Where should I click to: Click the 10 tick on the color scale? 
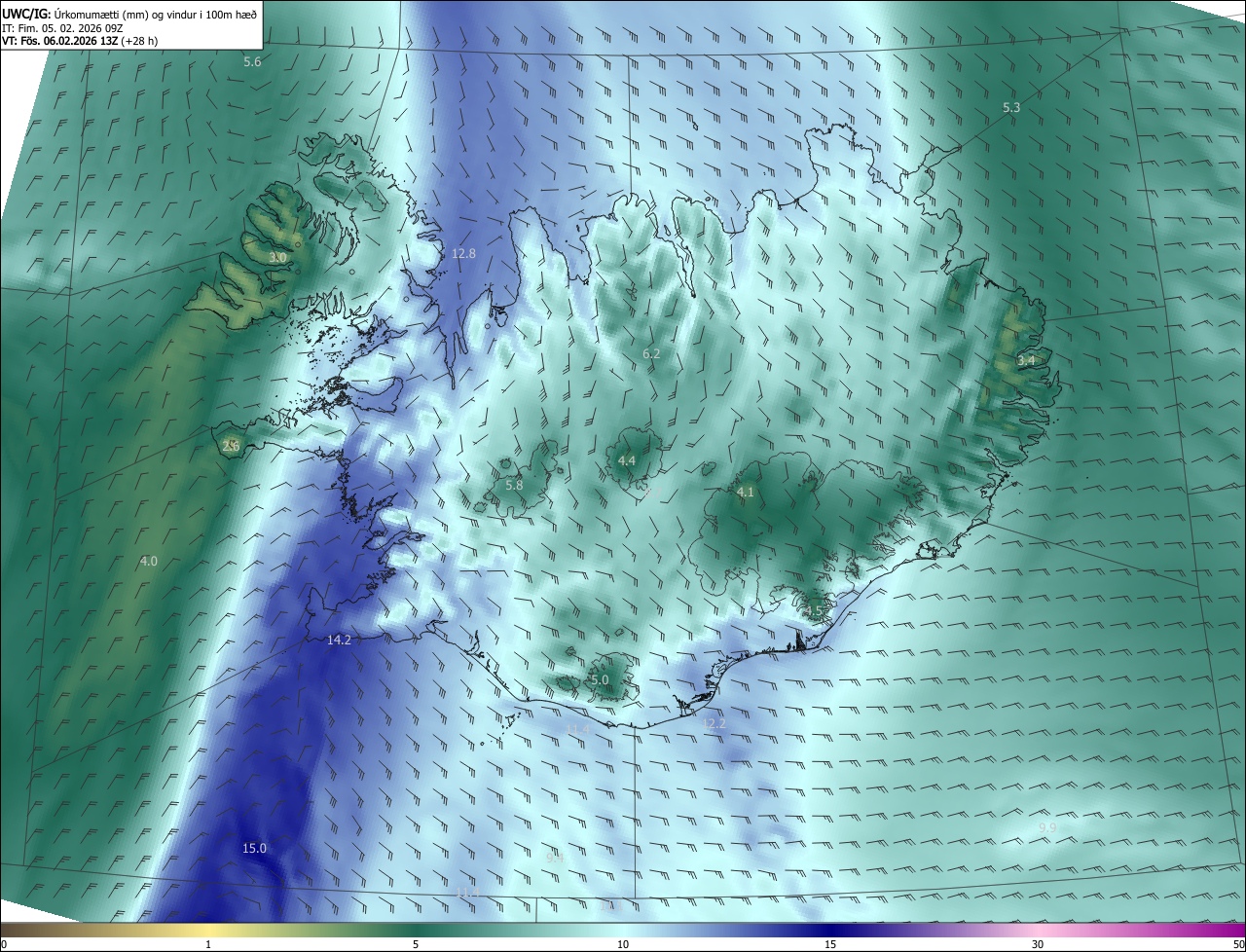[623, 944]
